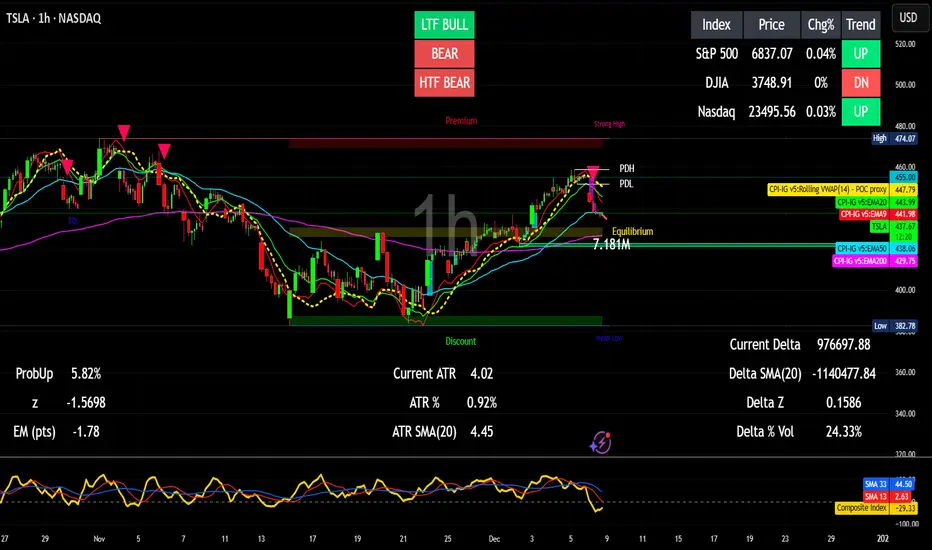Click the Dec date on the time axis
This screenshot has height=550, width=932.
pyautogui.click(x=494, y=539)
